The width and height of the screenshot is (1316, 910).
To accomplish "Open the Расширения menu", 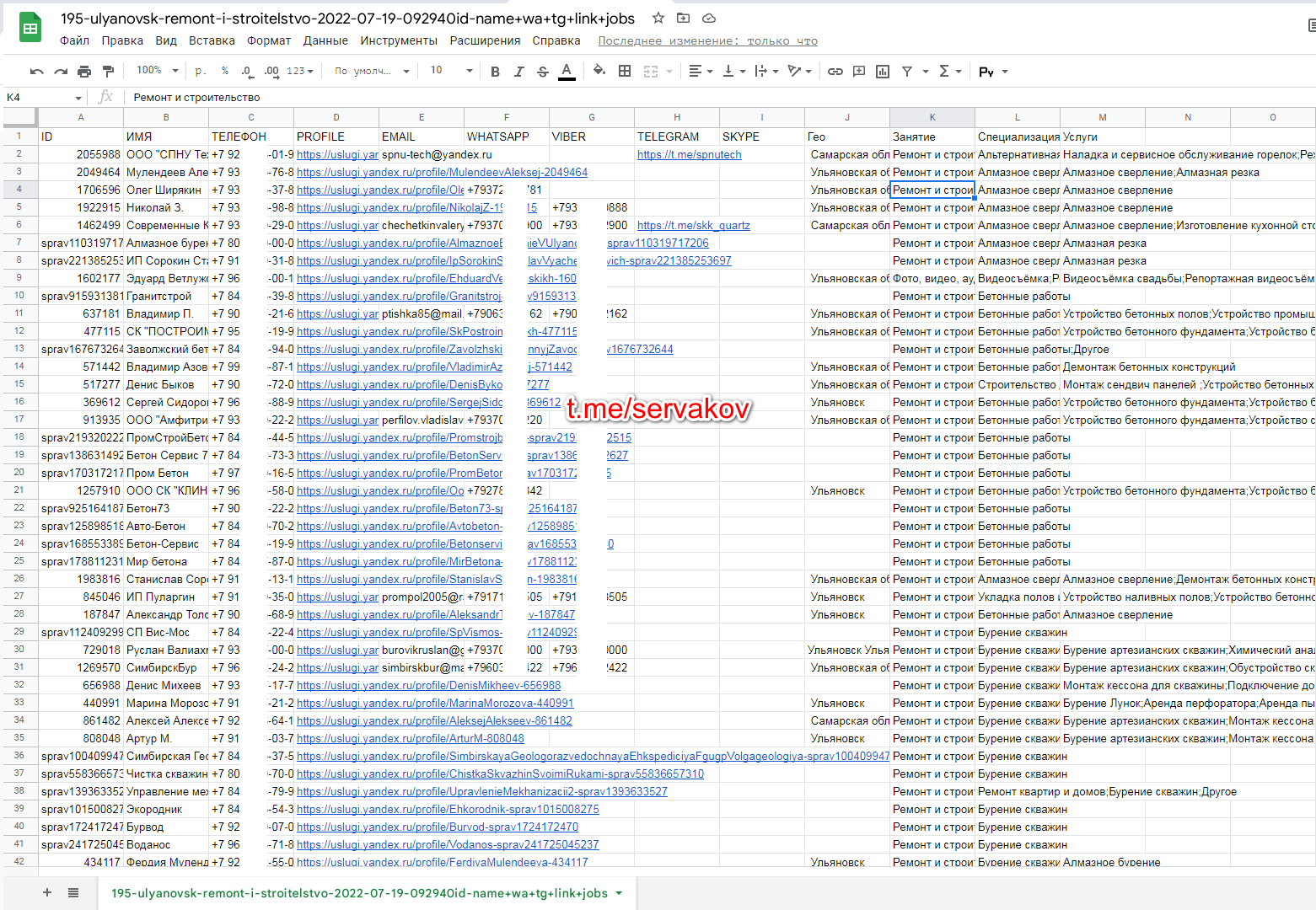I will click(x=485, y=40).
